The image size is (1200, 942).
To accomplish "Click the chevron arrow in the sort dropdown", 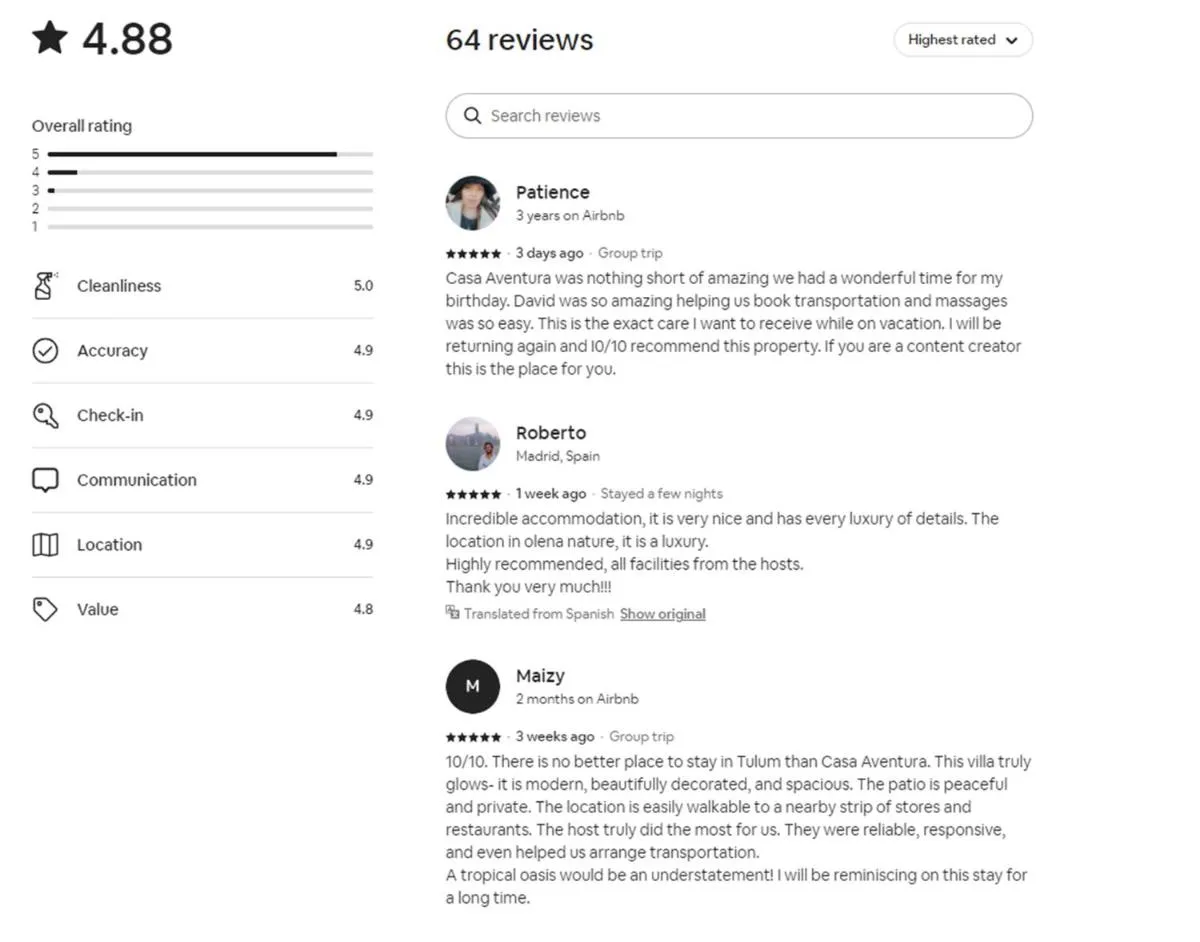I will tap(1012, 41).
